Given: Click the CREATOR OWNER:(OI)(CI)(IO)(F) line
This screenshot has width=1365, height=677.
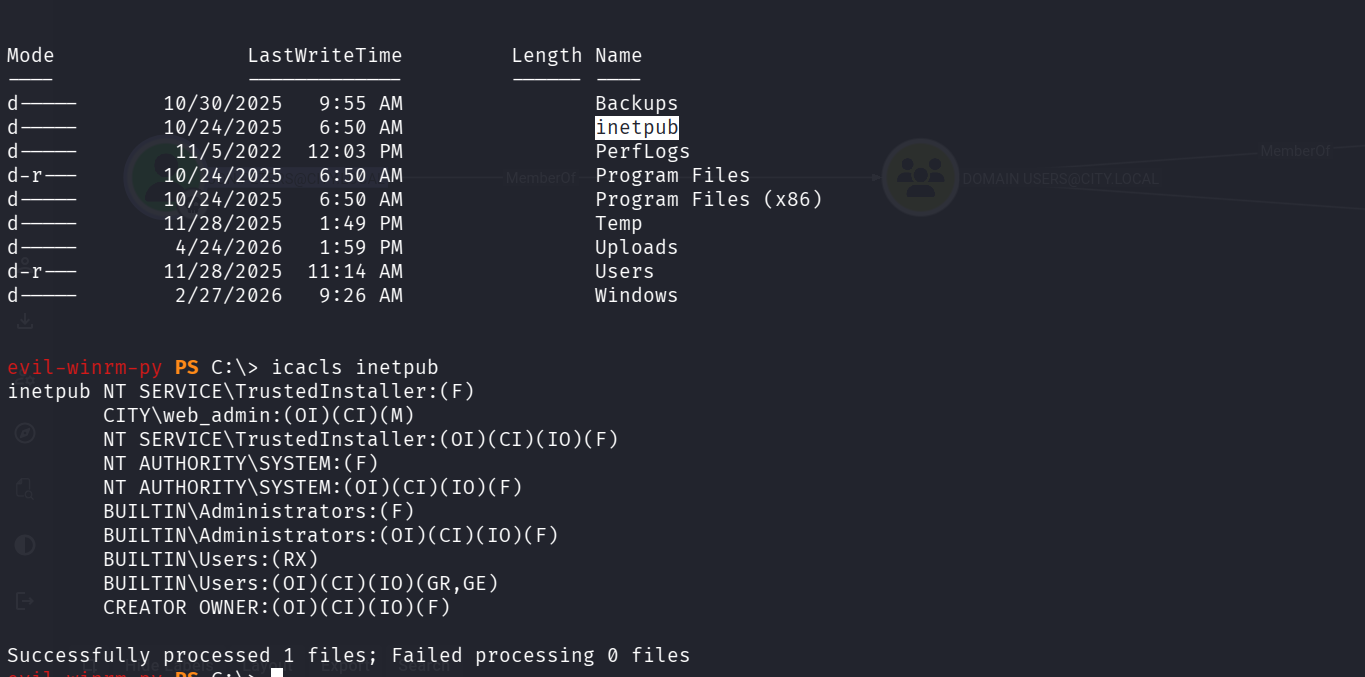Looking at the screenshot, I should (x=277, y=607).
